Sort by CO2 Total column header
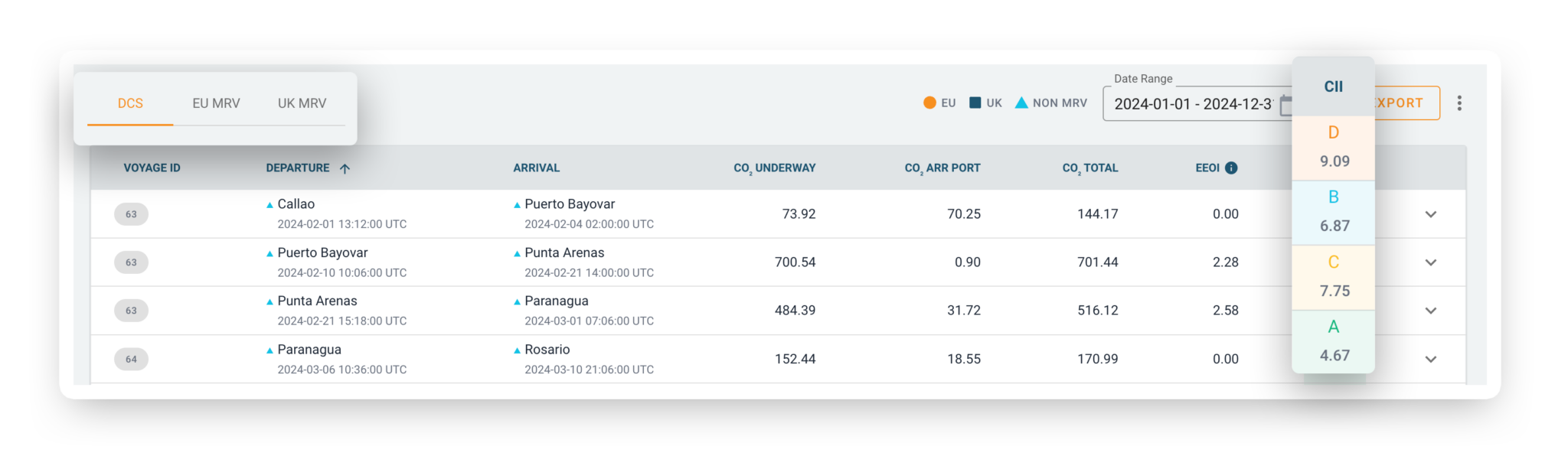Viewport: 1568px width, 456px height. pyautogui.click(x=1090, y=168)
